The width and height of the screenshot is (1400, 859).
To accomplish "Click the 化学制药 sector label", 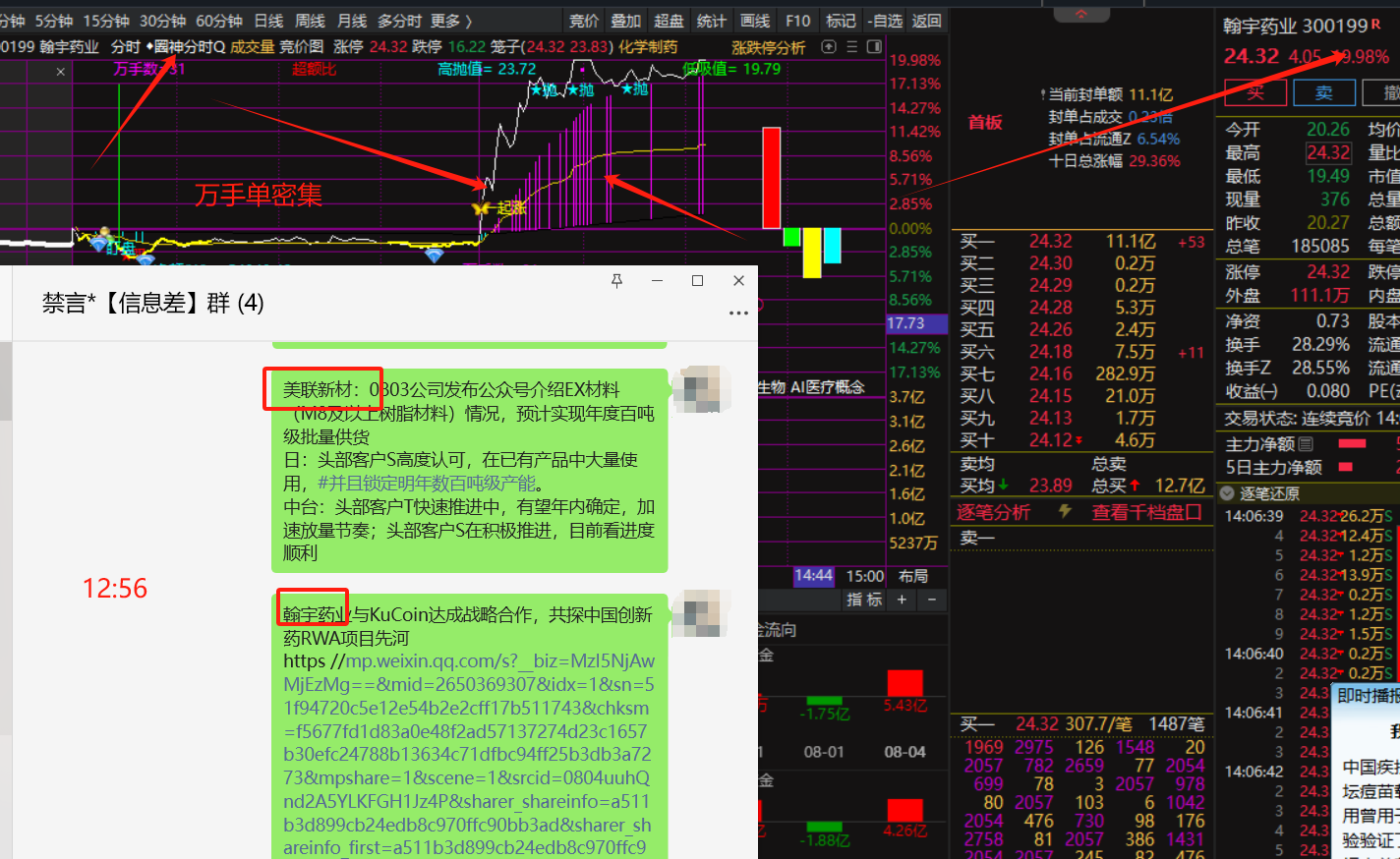I will pos(648,46).
